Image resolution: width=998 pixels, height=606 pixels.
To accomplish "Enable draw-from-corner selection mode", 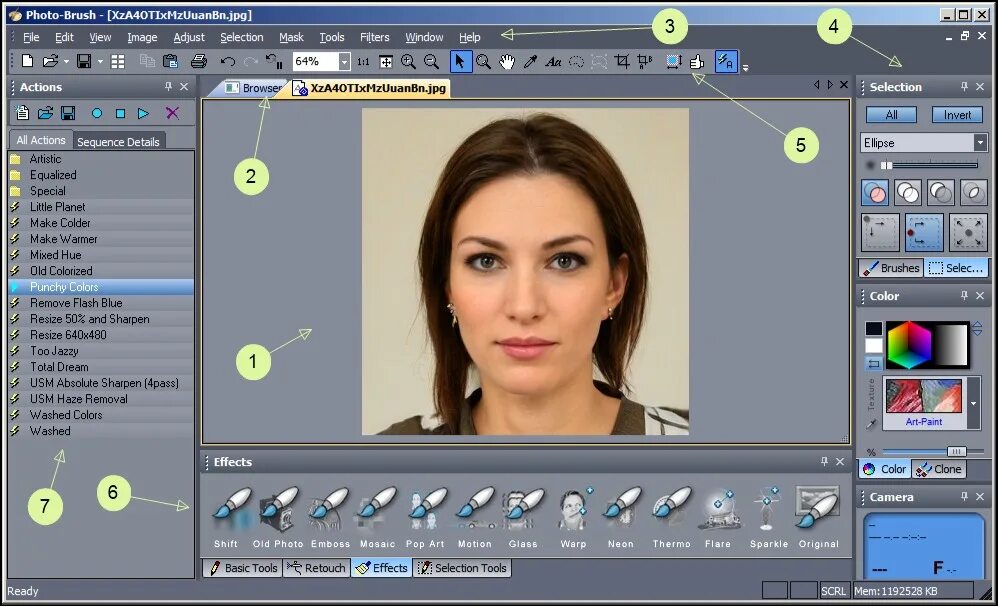I will [x=880, y=232].
